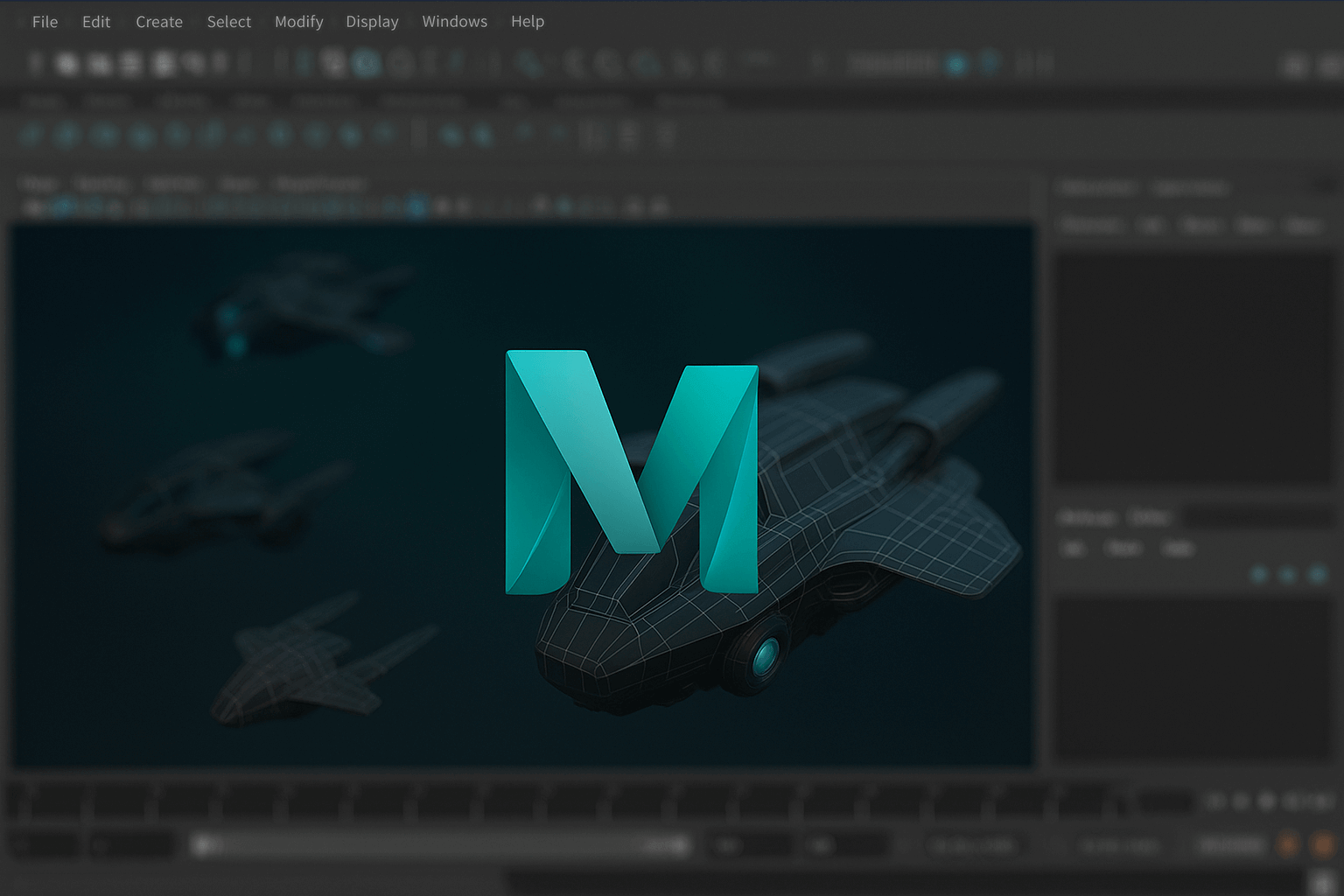Open the Windows menu

(x=454, y=22)
